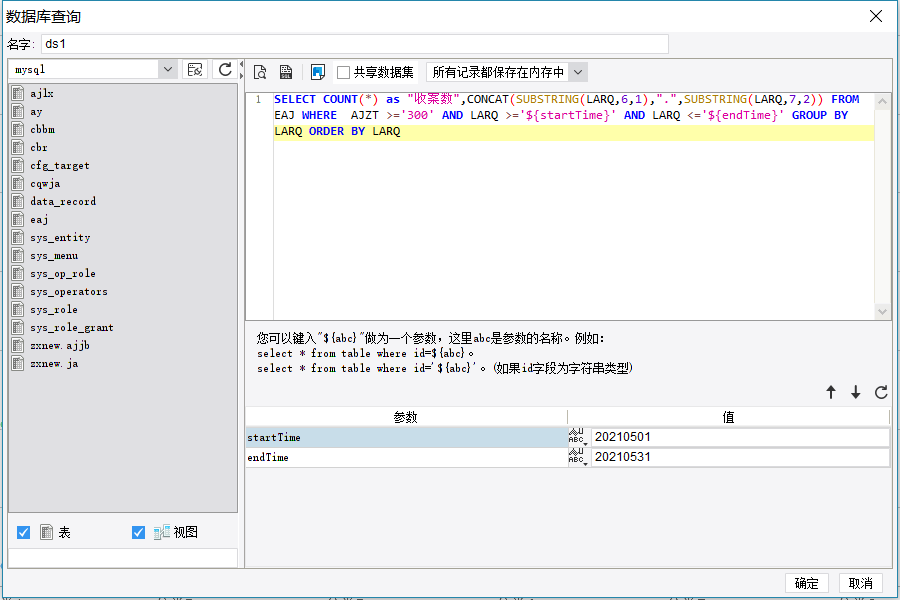Enable the 共享数据集 checkbox
Viewport: 900px width, 600px height.
point(344,72)
